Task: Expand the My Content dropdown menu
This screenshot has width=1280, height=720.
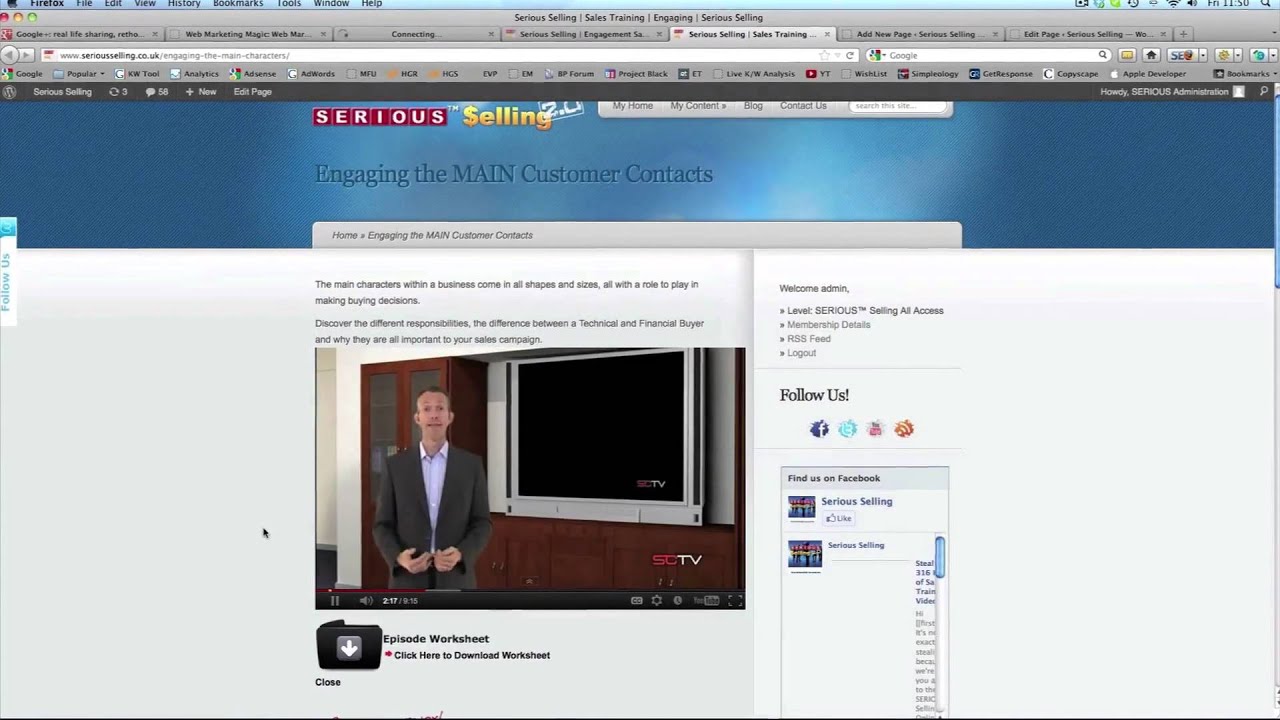Action: tap(698, 105)
